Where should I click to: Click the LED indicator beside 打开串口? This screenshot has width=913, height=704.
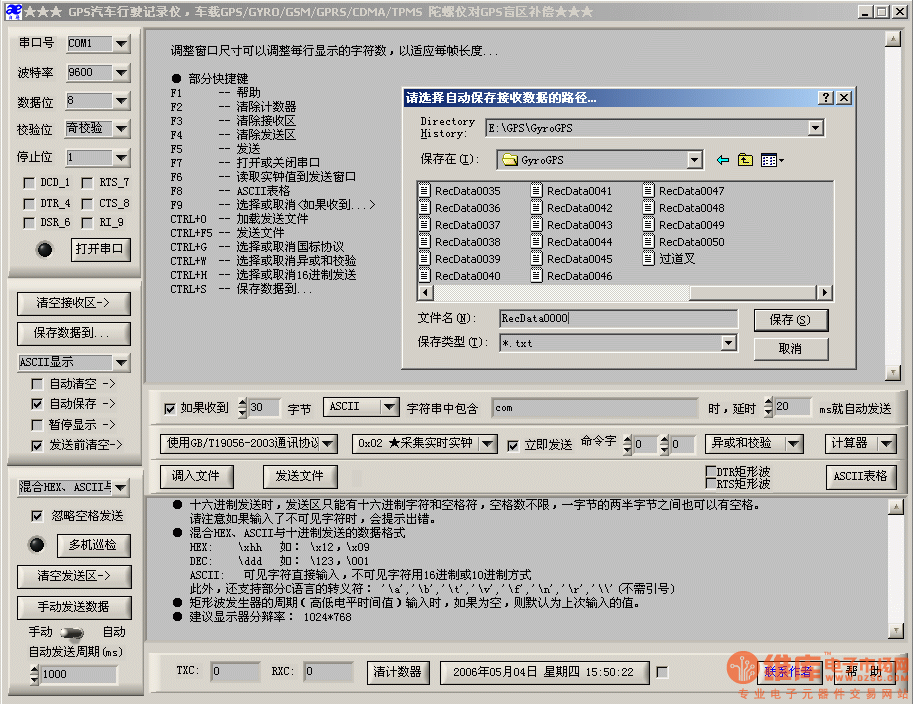pos(45,250)
